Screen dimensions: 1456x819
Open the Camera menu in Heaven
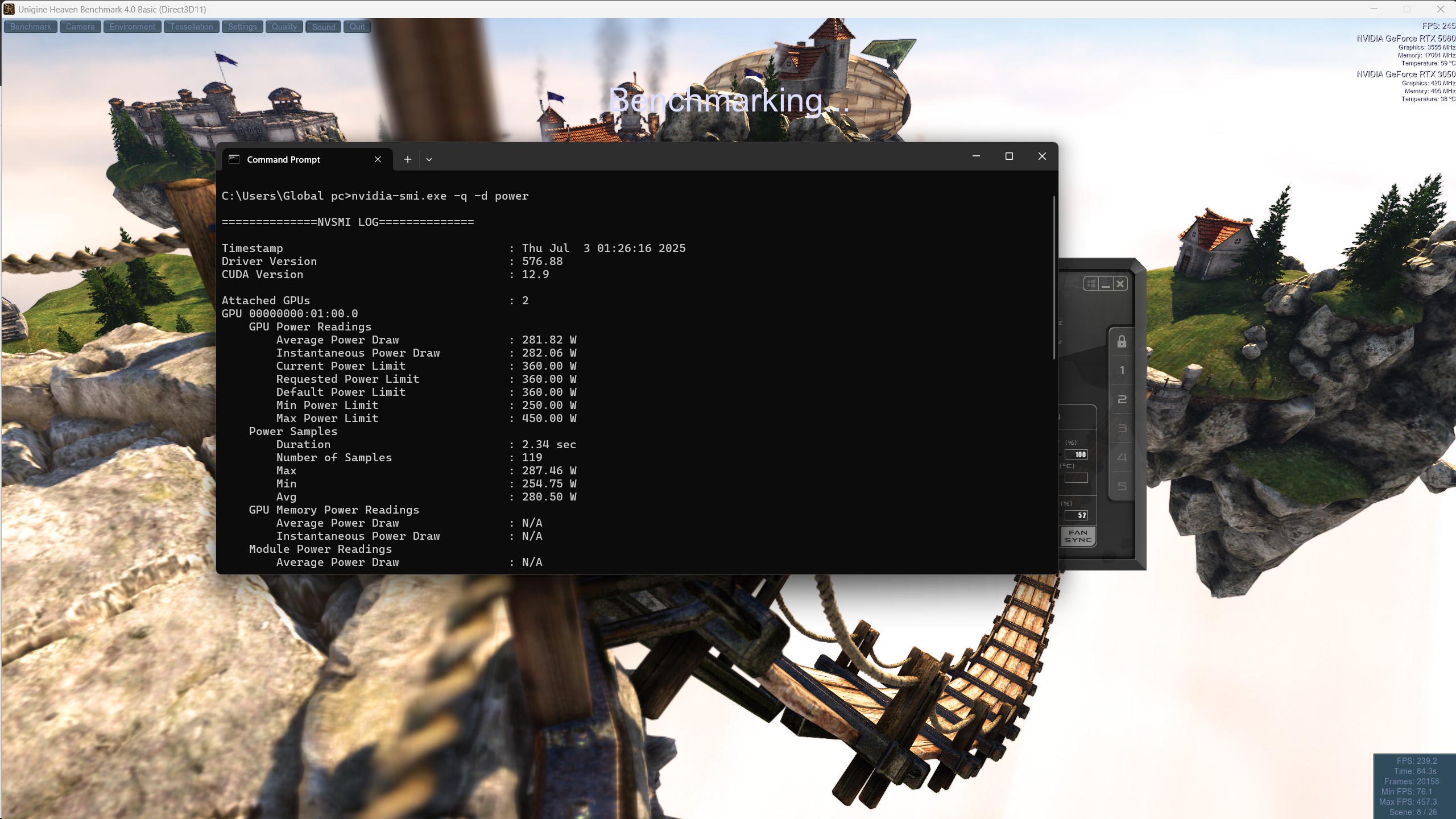[80, 27]
